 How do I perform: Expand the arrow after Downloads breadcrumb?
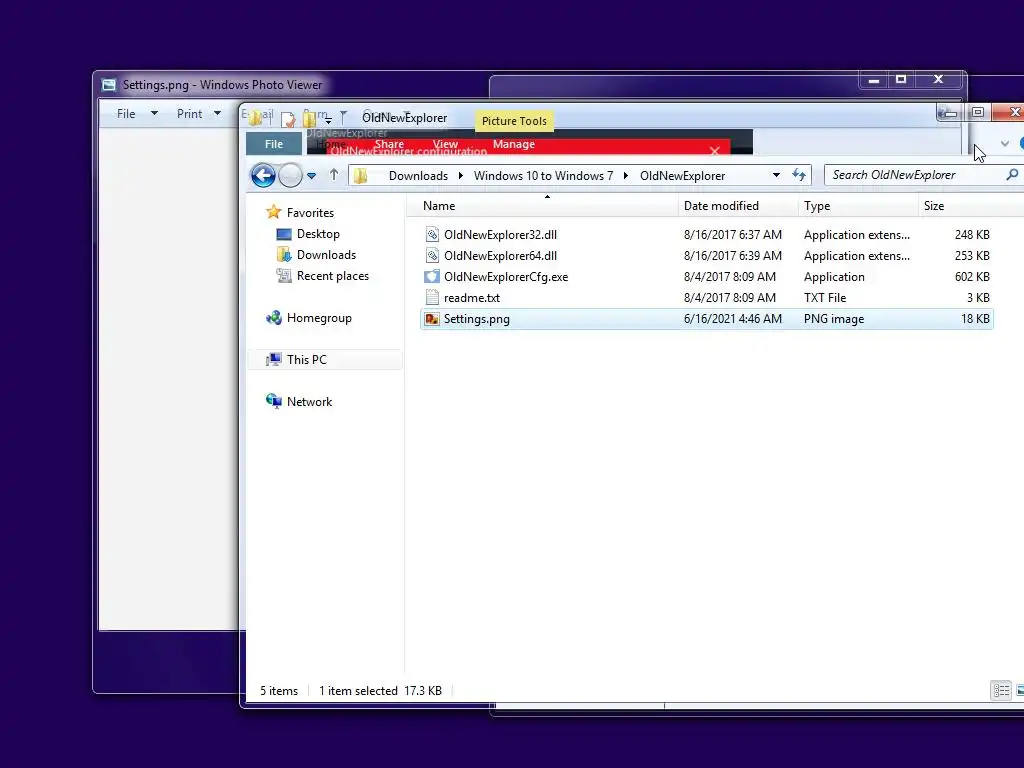pos(460,176)
